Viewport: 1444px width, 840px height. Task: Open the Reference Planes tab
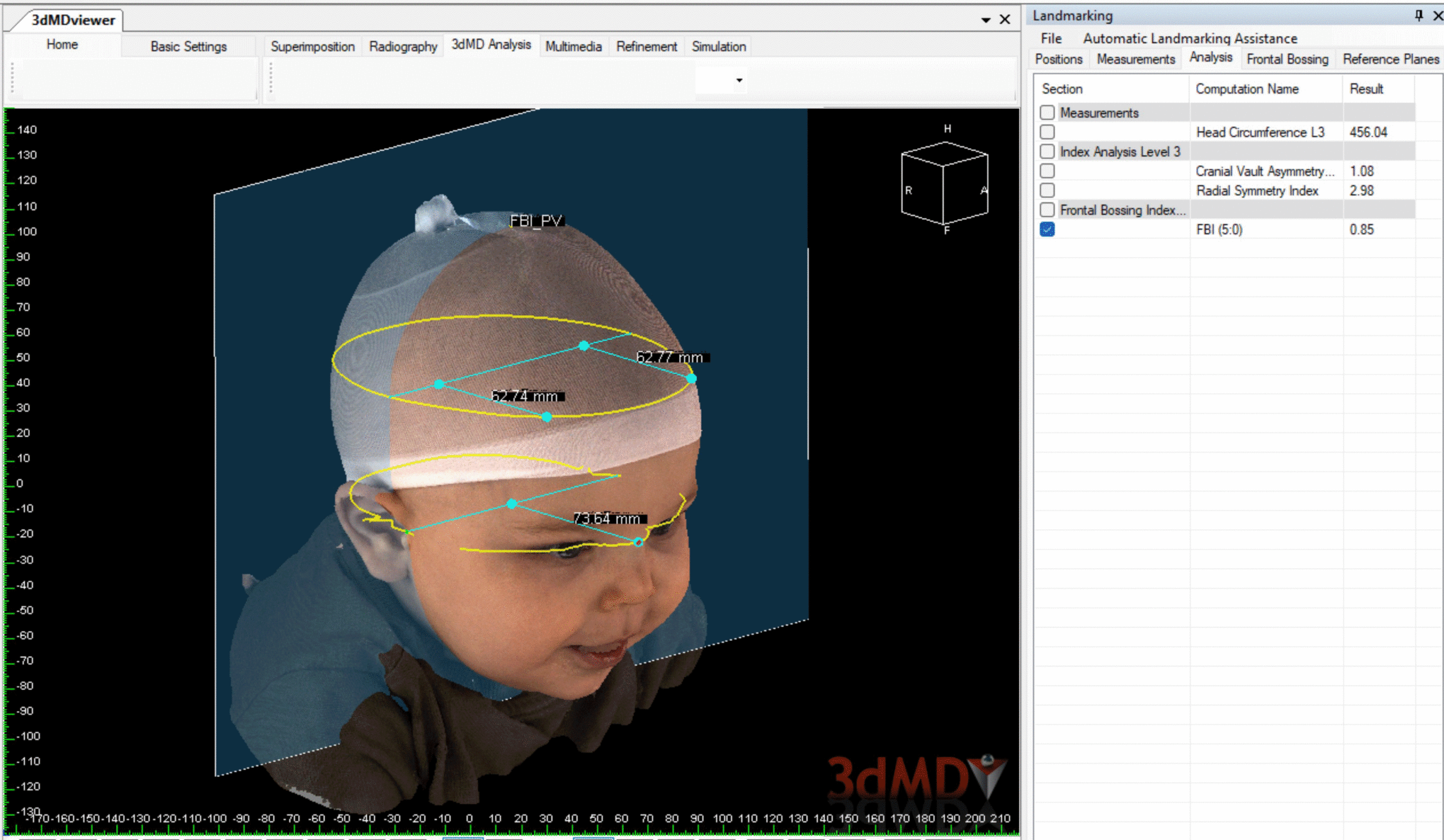(1390, 59)
